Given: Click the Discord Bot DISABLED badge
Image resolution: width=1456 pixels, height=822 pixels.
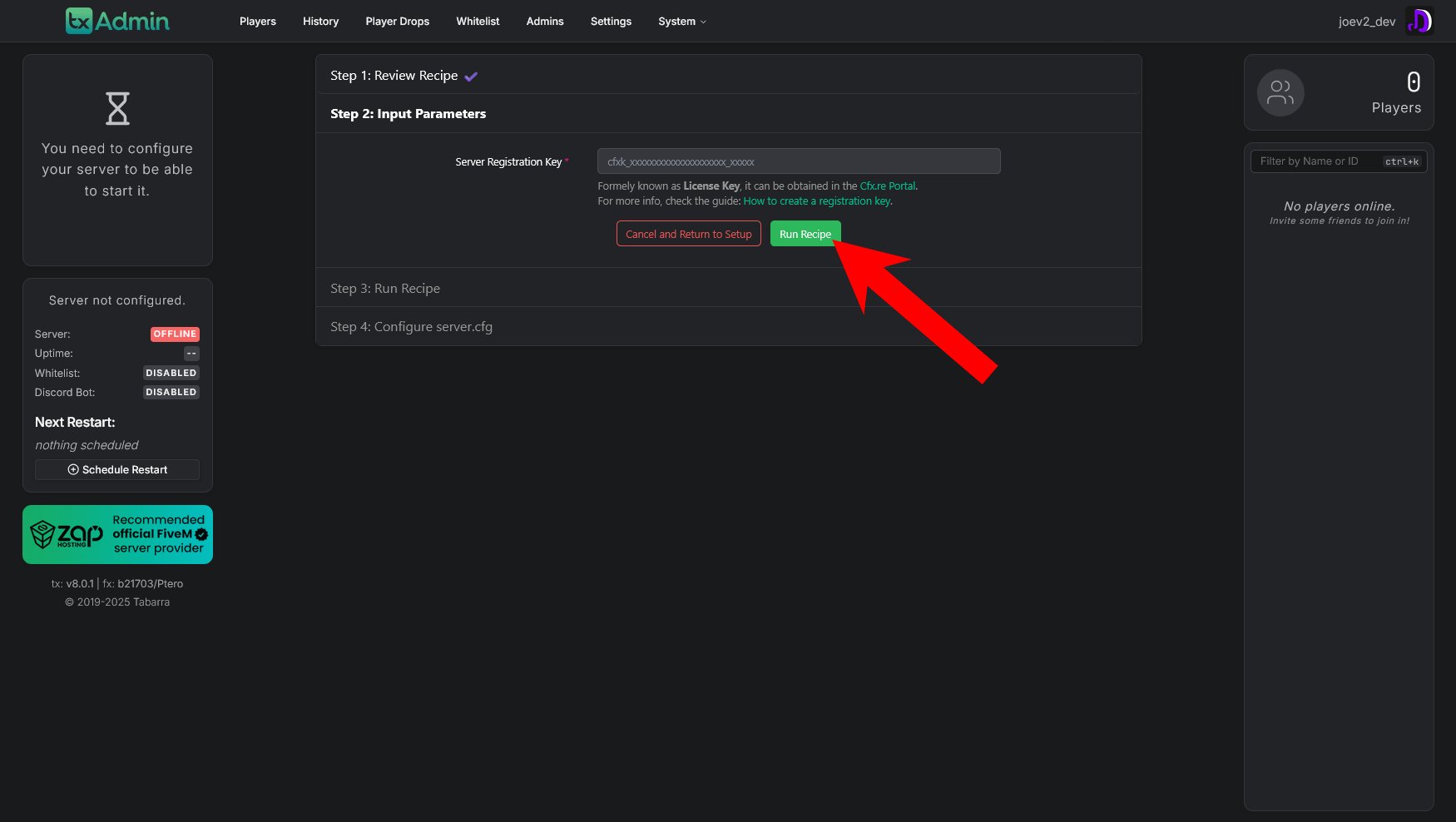Looking at the screenshot, I should tap(171, 392).
